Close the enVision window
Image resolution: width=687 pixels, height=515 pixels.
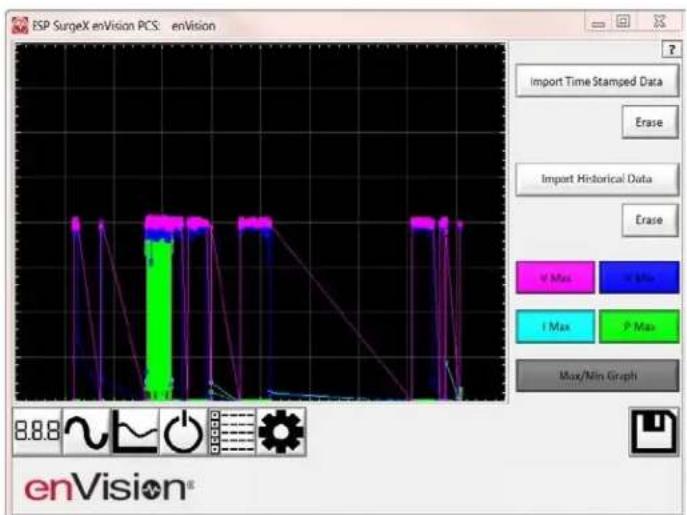[x=659, y=22]
